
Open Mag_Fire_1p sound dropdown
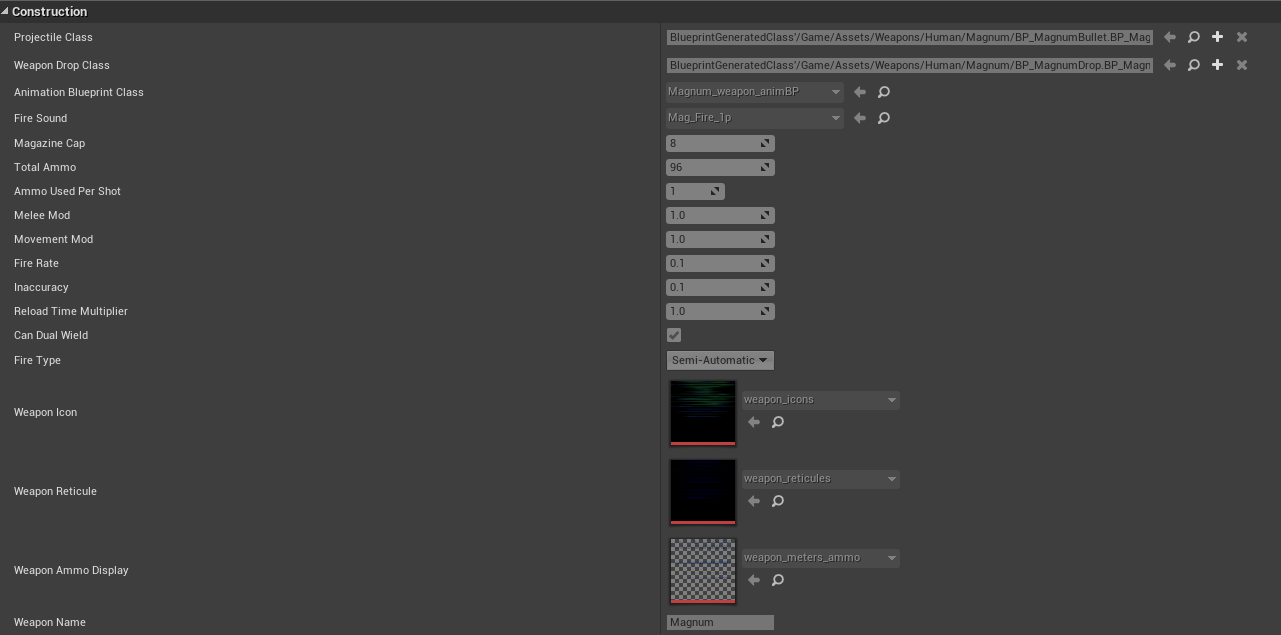pyautogui.click(x=755, y=118)
